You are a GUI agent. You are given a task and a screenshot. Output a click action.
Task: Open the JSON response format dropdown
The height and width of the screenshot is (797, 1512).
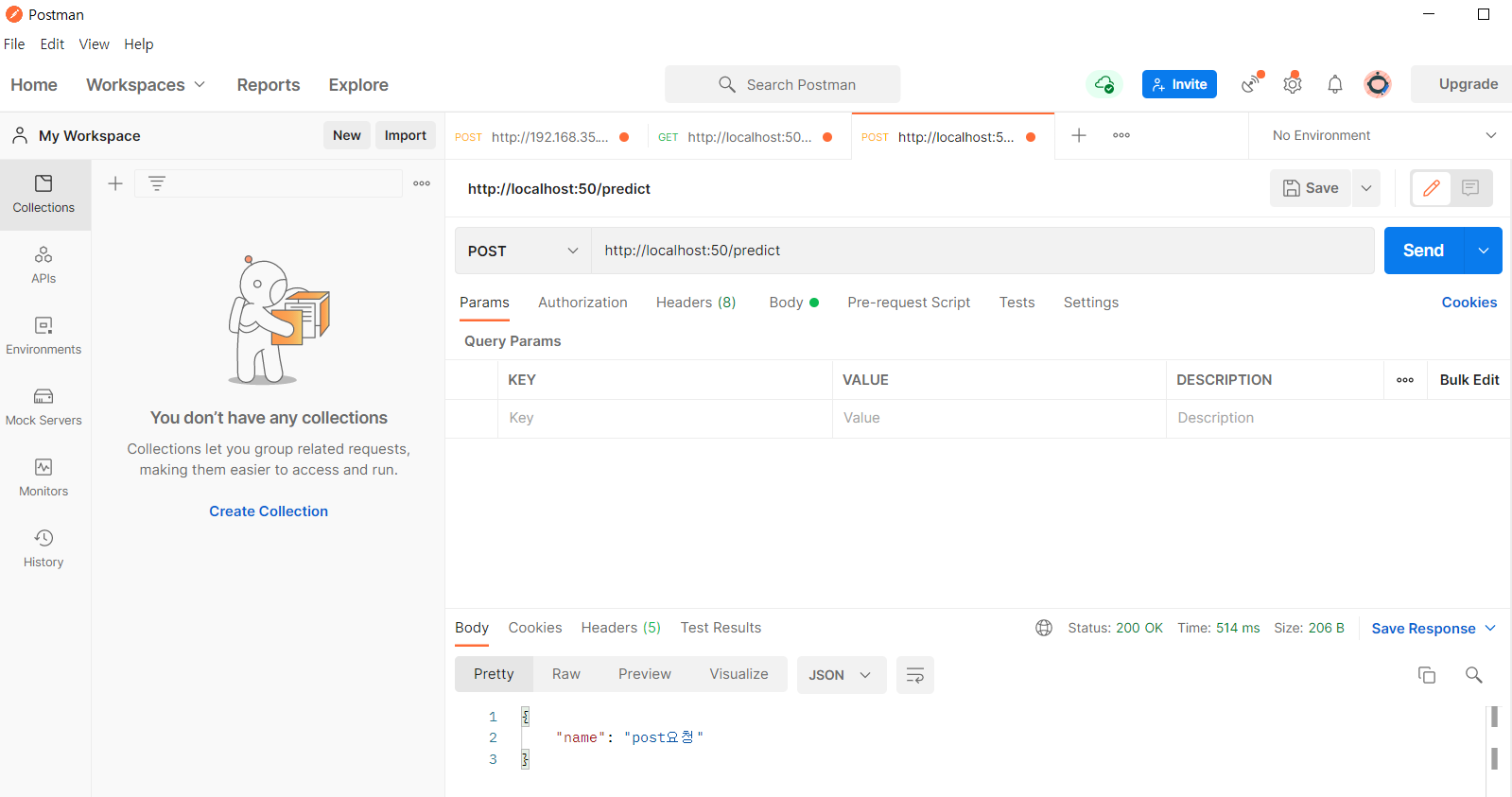pyautogui.click(x=842, y=675)
